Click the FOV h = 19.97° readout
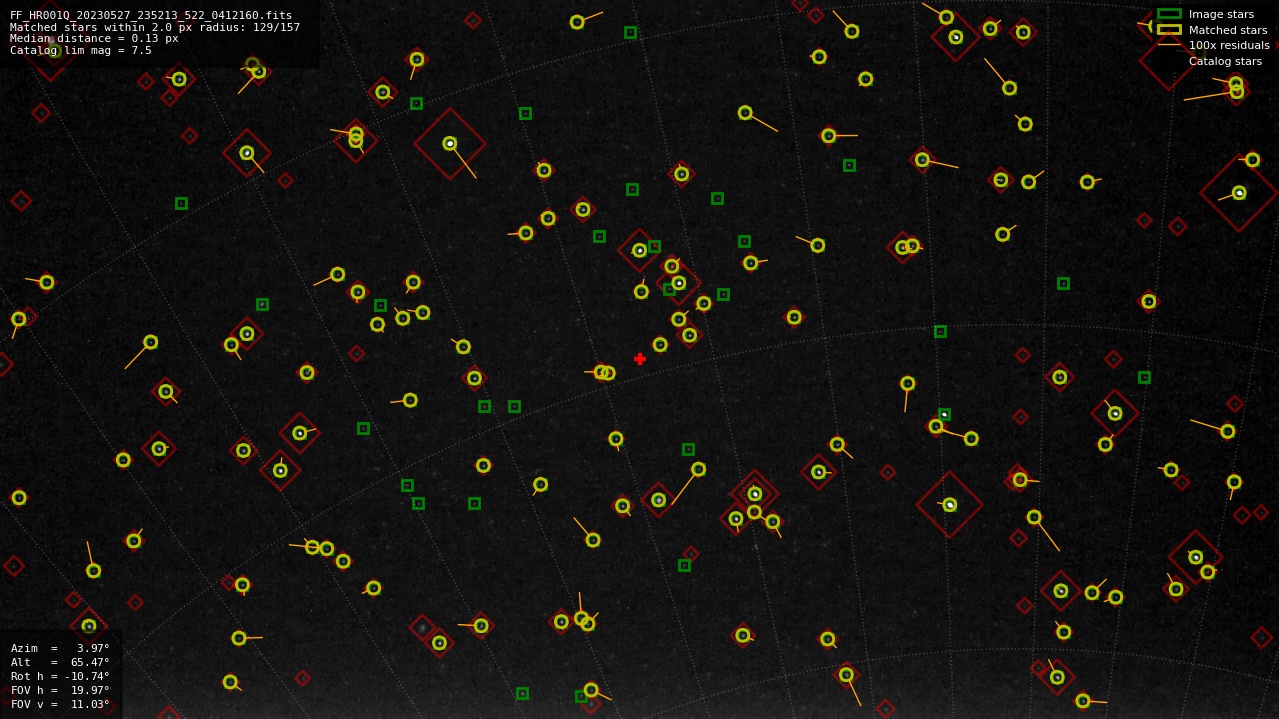Image resolution: width=1279 pixels, height=719 pixels. point(60,690)
